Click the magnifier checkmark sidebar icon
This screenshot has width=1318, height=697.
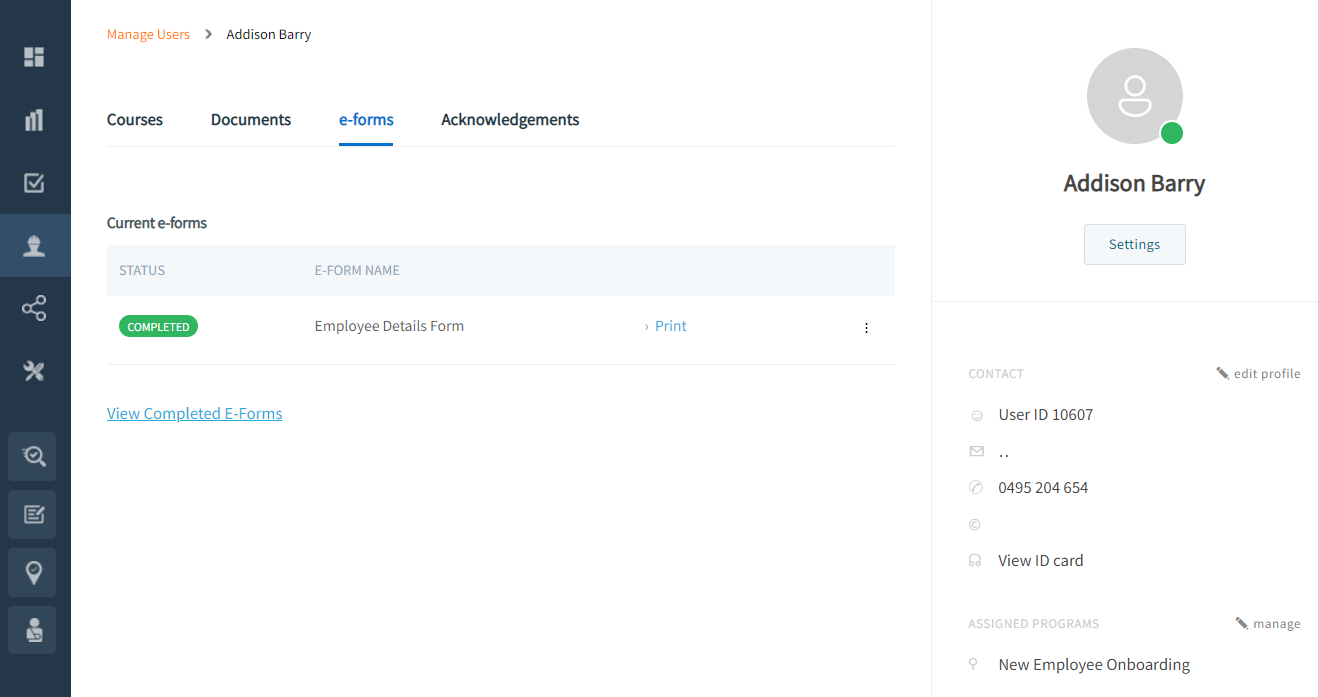[34, 456]
